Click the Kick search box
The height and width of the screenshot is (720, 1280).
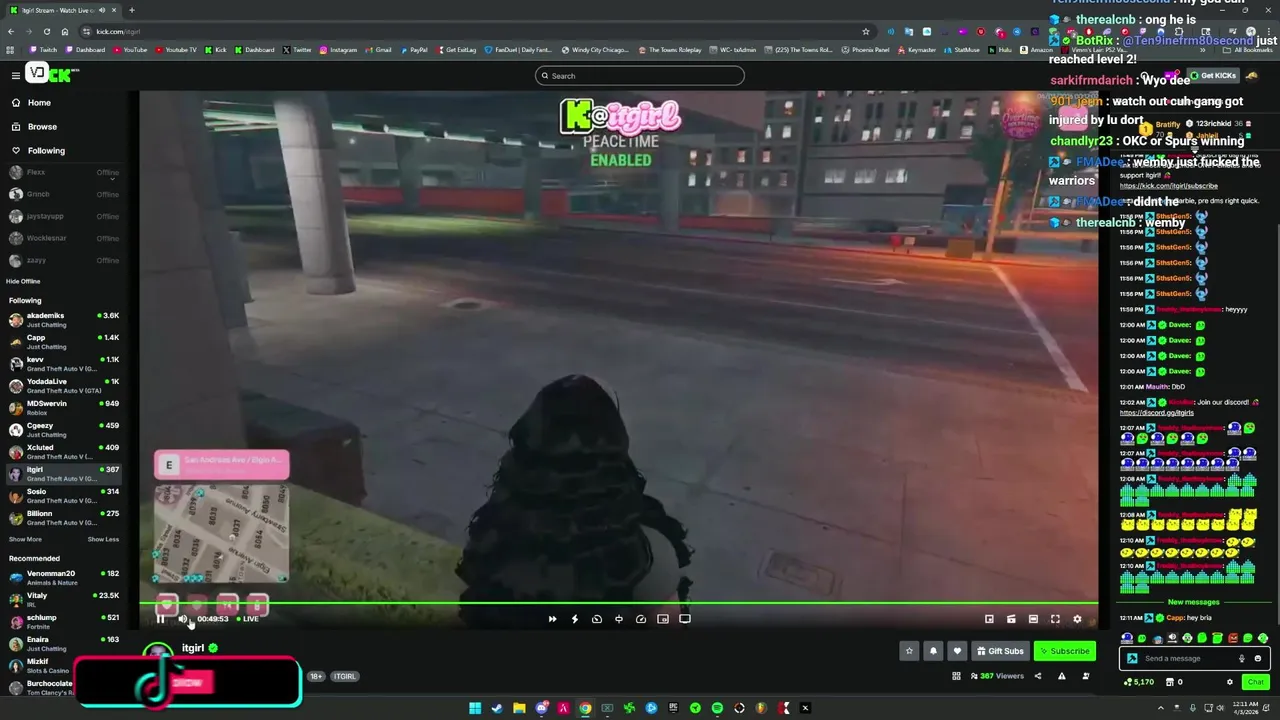click(640, 76)
